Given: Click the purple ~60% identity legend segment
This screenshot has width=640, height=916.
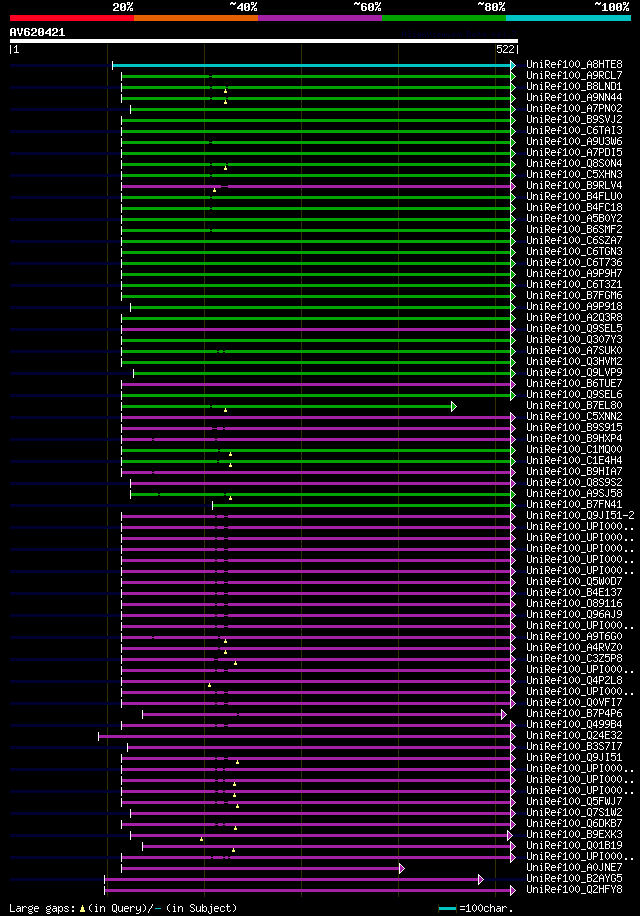Looking at the screenshot, I should pyautogui.click(x=320, y=18).
